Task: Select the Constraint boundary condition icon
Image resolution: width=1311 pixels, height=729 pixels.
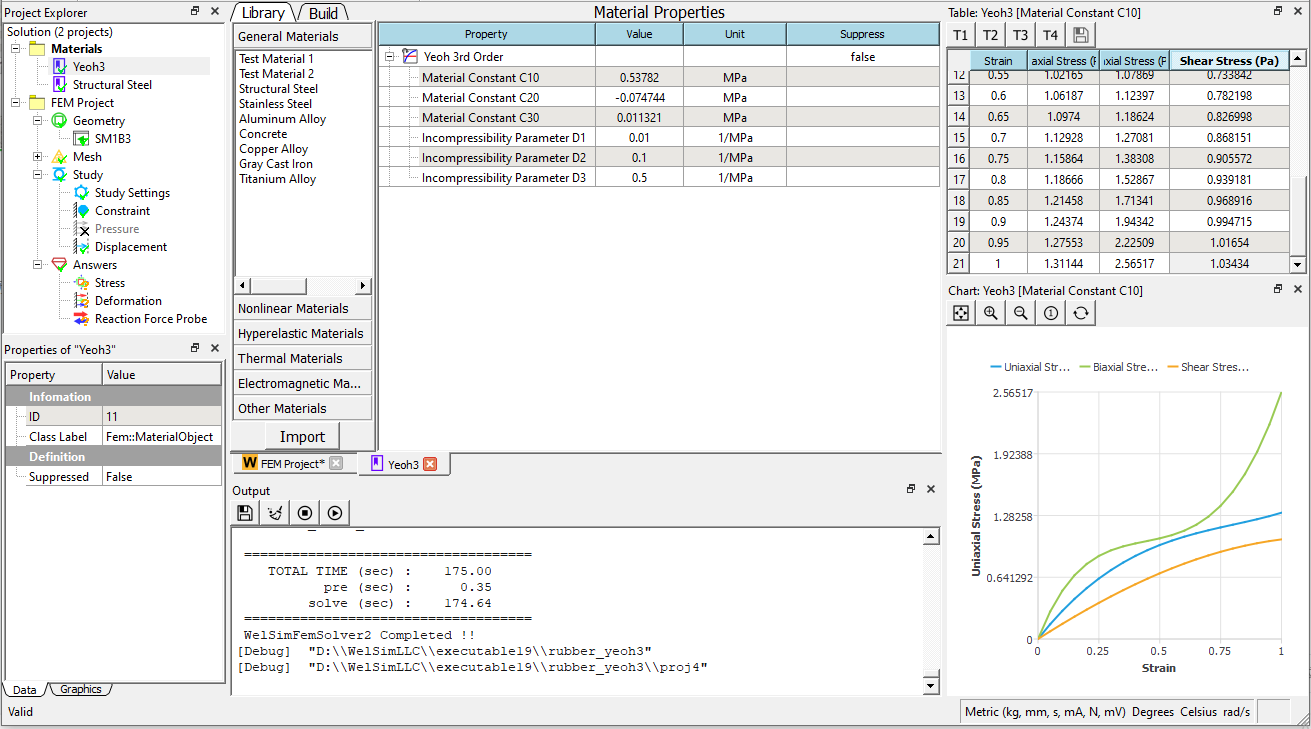Action: pyautogui.click(x=82, y=211)
